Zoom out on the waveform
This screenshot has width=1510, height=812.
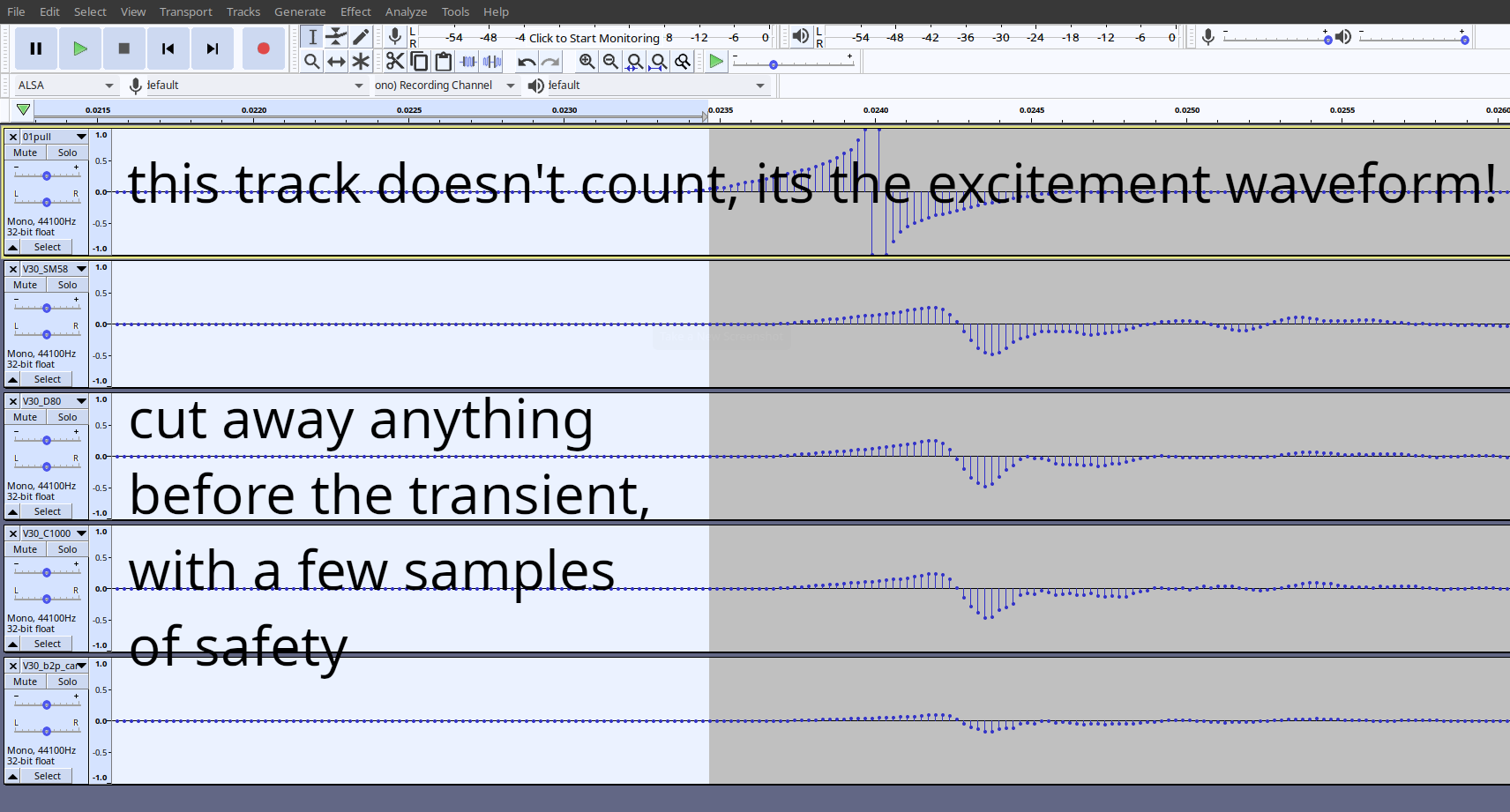click(610, 61)
